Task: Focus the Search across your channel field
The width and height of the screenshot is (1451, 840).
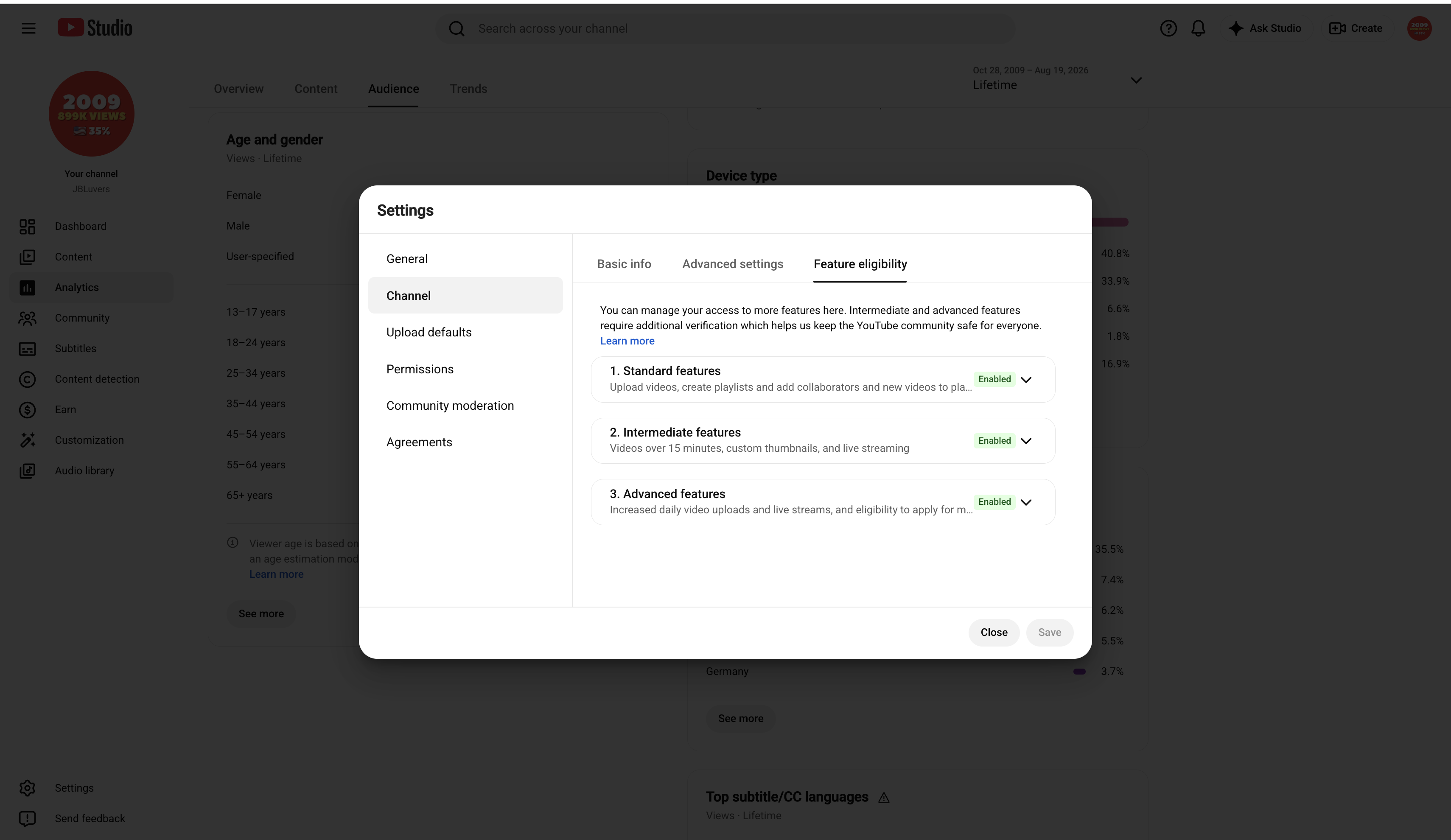Action: (725, 29)
